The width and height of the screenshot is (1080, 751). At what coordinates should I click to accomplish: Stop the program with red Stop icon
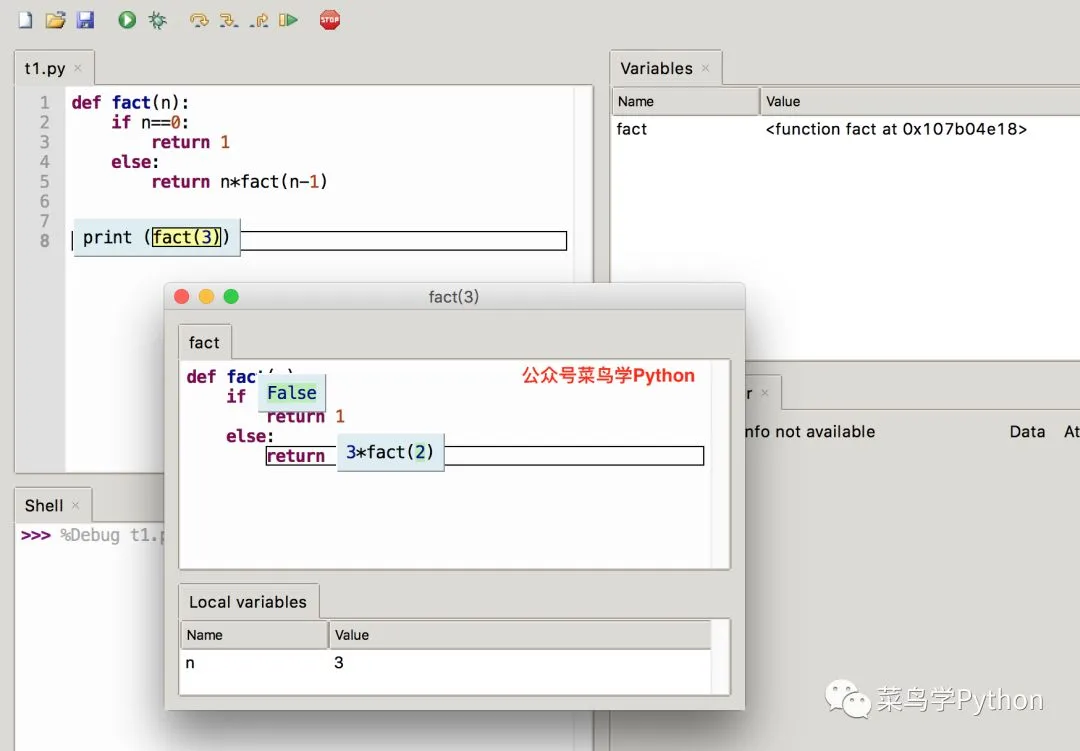pyautogui.click(x=330, y=20)
